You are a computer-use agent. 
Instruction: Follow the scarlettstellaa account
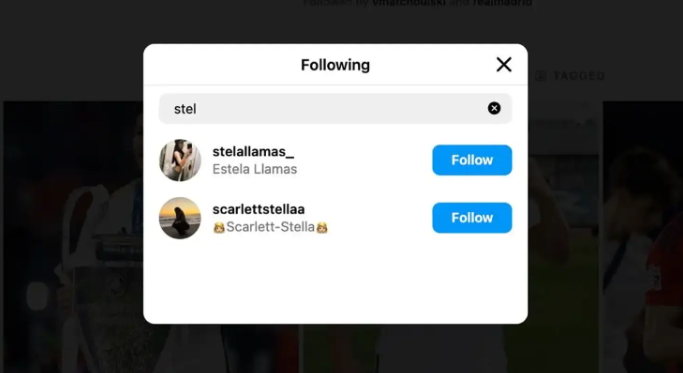coord(472,217)
